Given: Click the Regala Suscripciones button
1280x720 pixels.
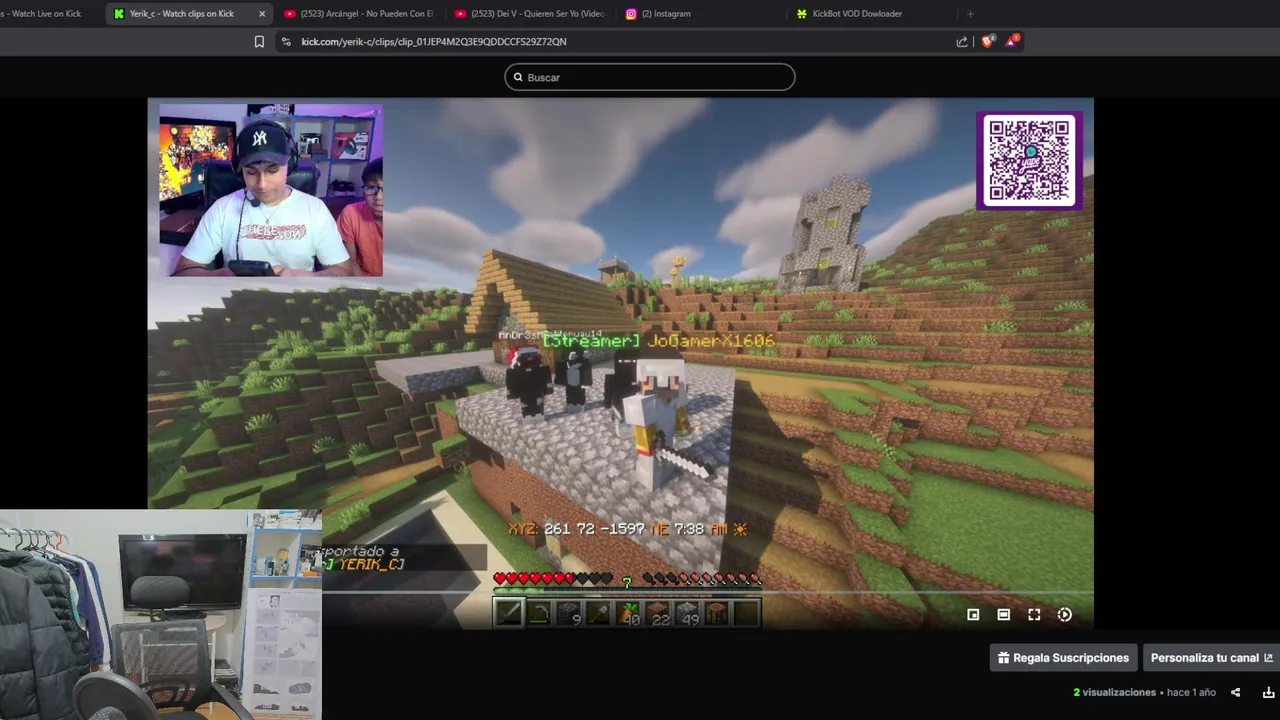Looking at the screenshot, I should click(1064, 658).
